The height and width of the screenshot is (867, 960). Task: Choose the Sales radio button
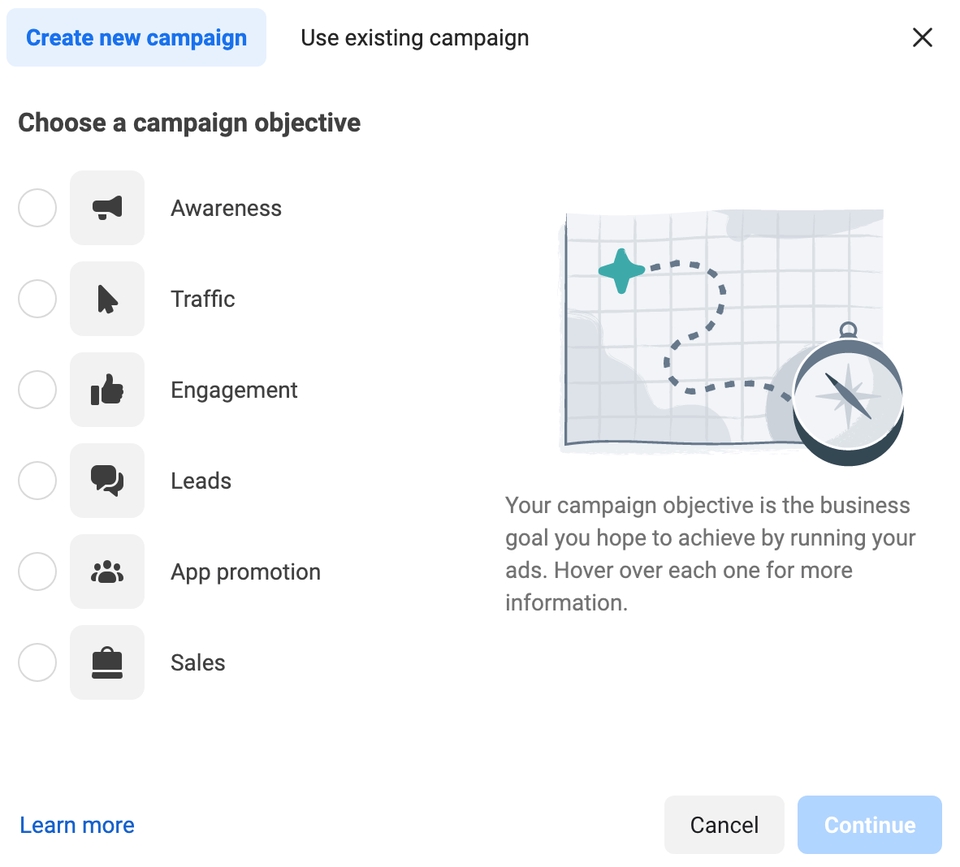37,662
